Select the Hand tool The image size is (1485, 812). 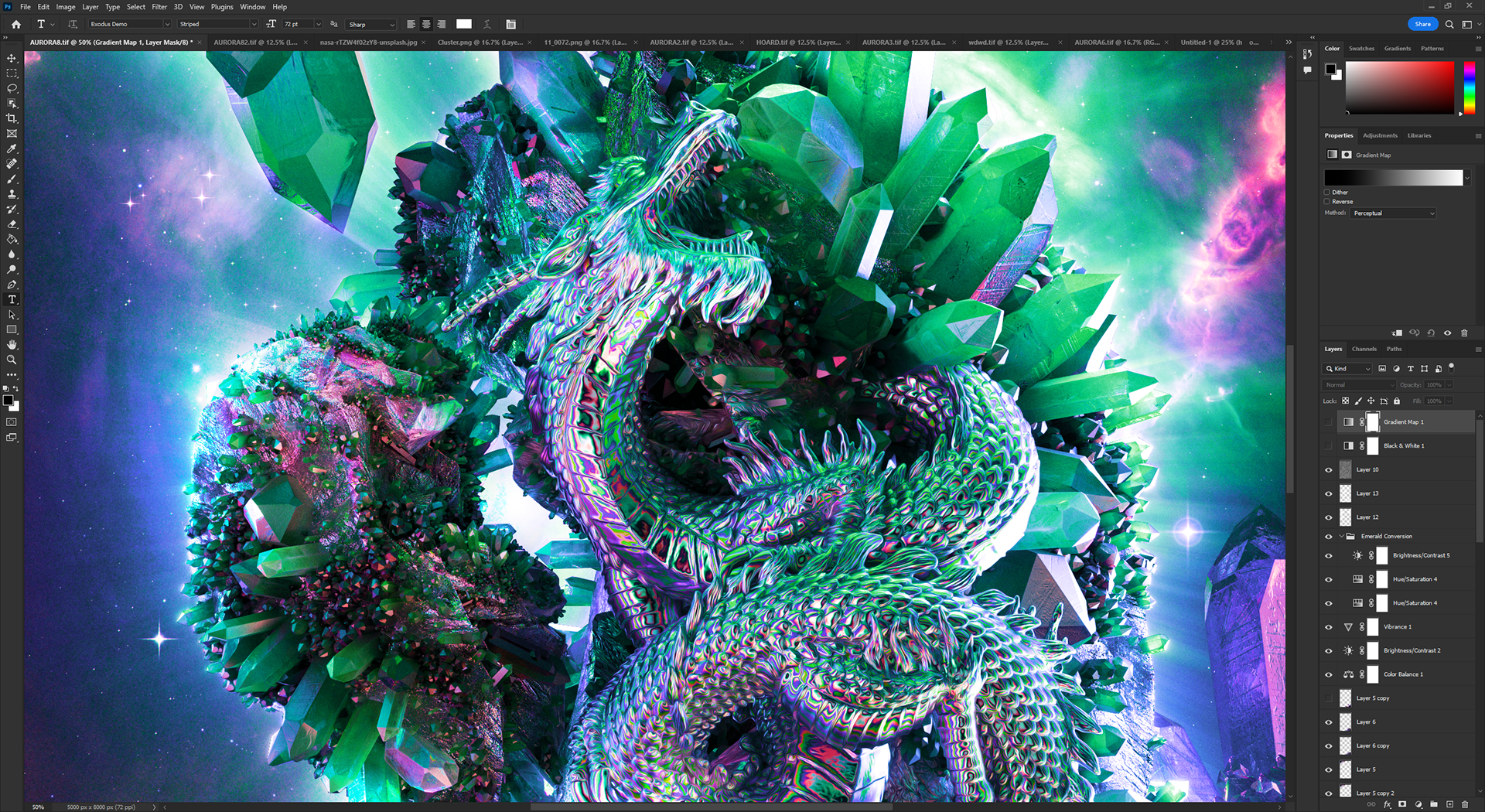pos(12,345)
